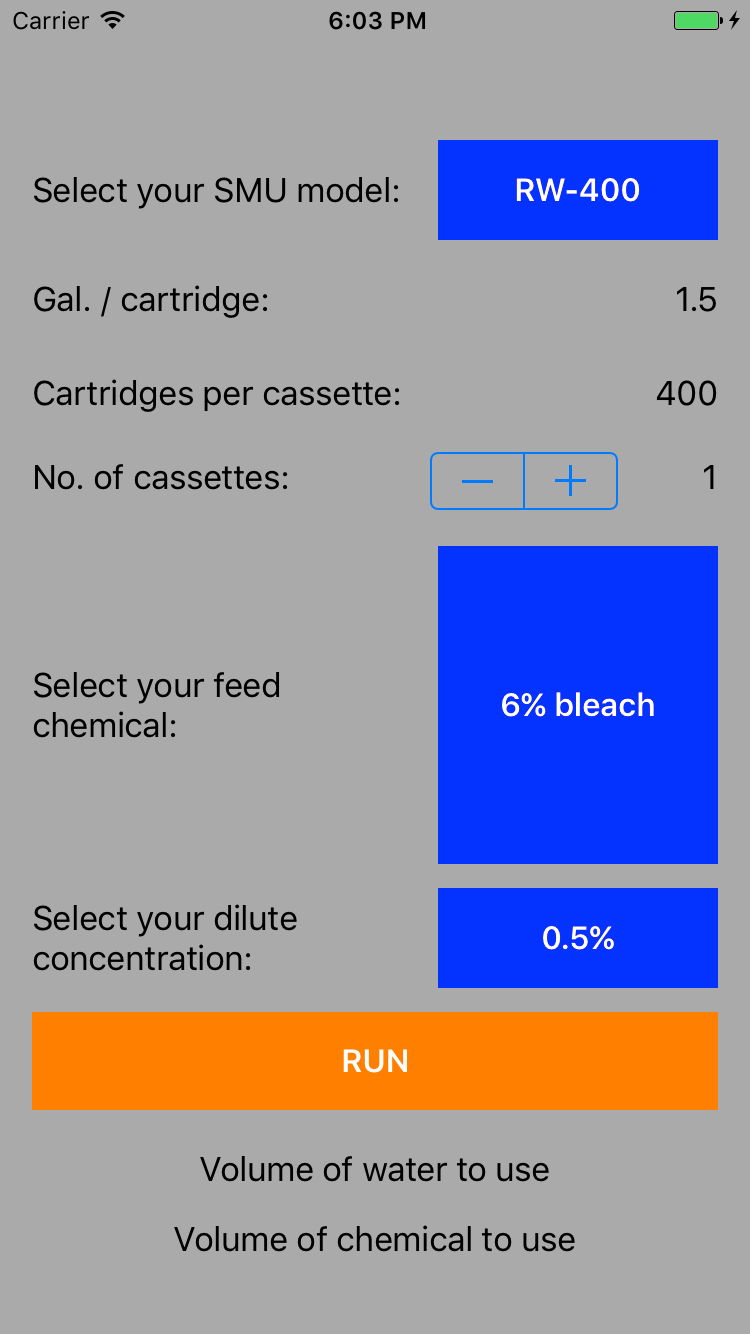Tap the plus button to increase cassettes

tap(570, 481)
